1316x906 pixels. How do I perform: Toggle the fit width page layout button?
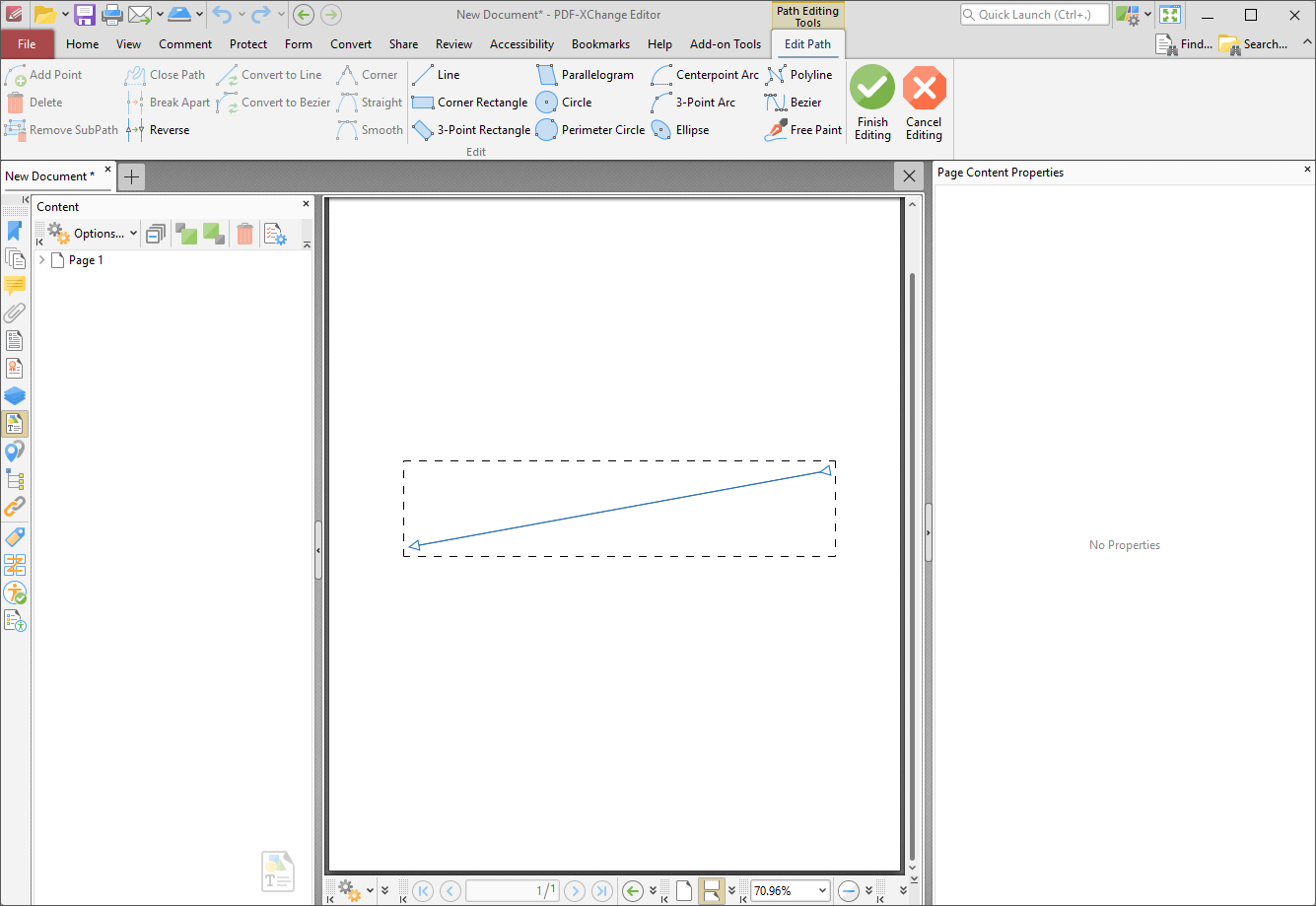711,891
